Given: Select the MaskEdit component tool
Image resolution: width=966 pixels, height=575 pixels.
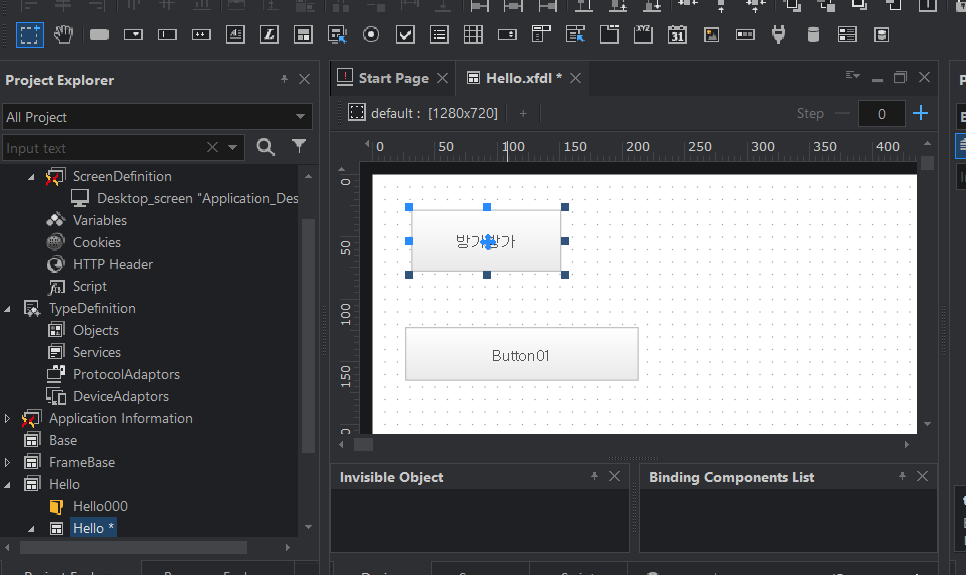Looking at the screenshot, I should point(201,35).
